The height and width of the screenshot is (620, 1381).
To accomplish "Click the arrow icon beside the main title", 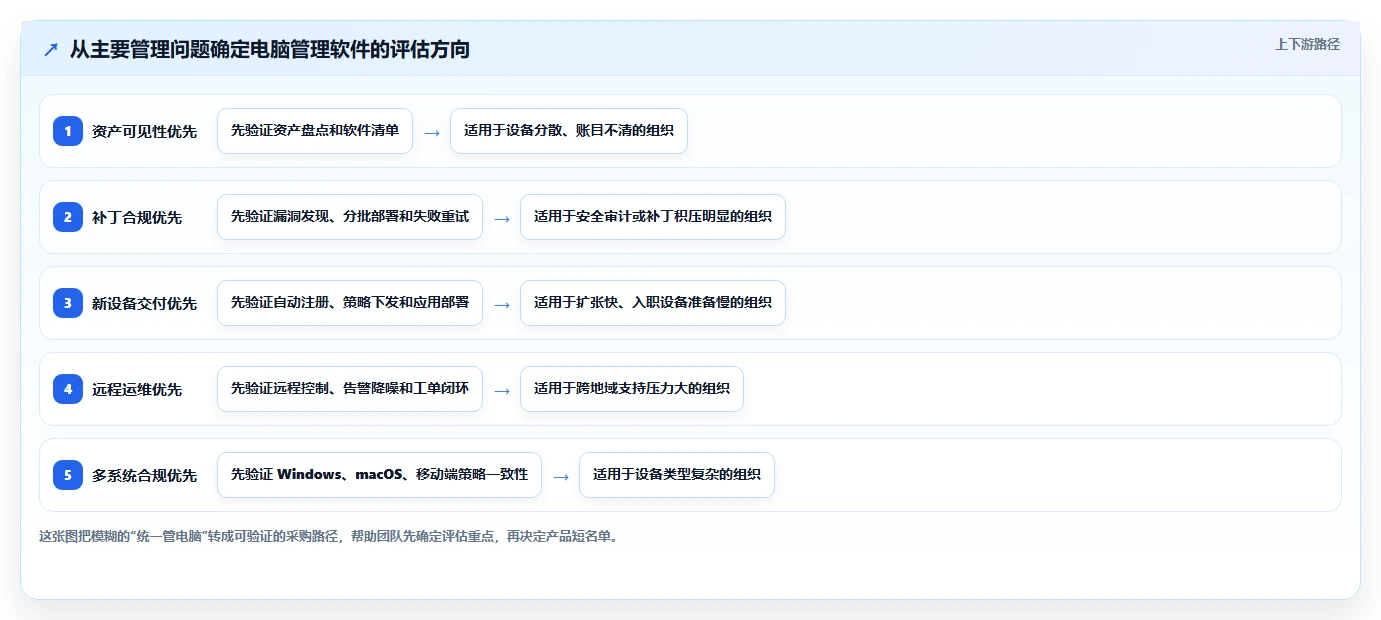I will point(51,50).
